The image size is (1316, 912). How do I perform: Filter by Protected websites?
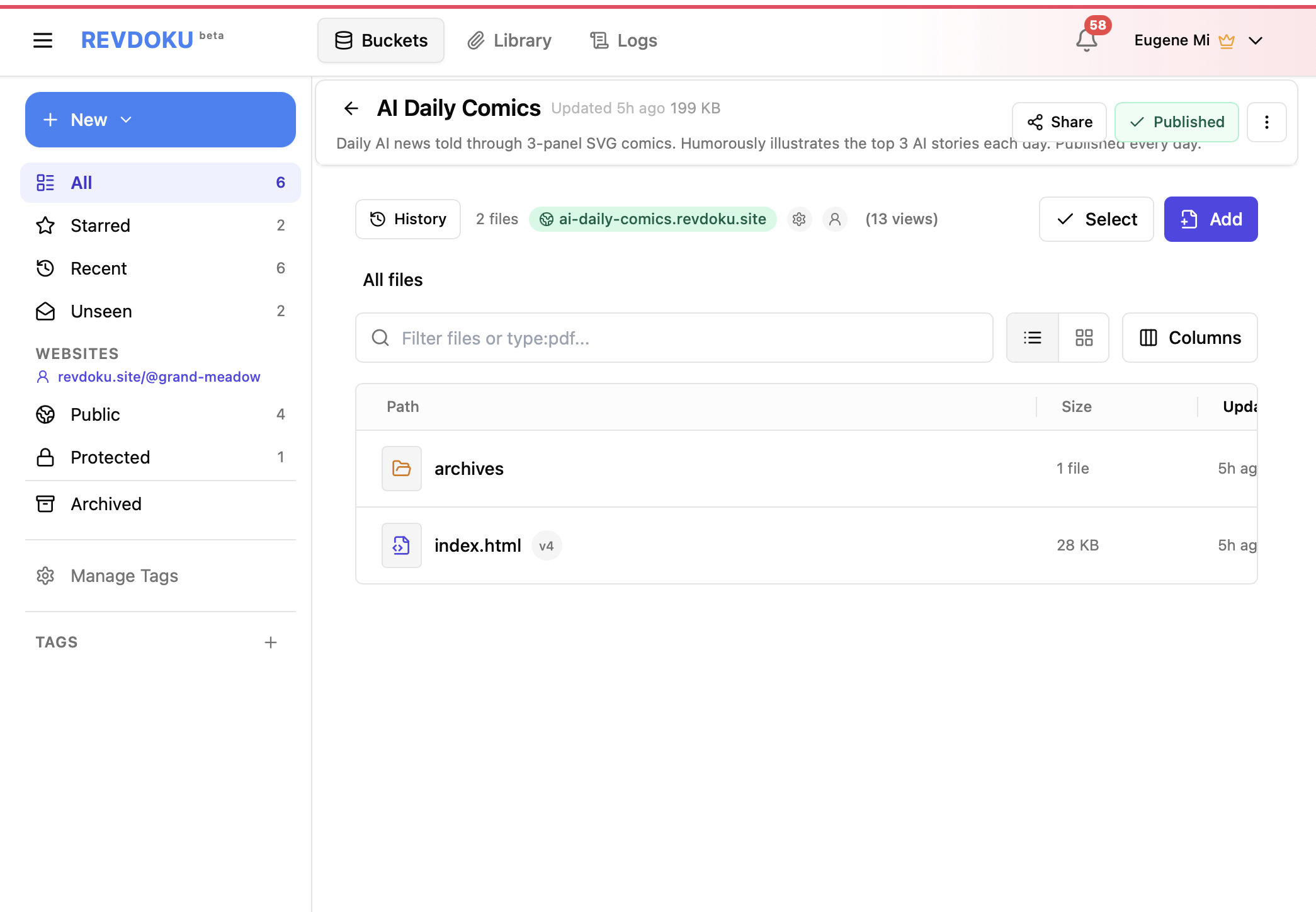(161, 457)
